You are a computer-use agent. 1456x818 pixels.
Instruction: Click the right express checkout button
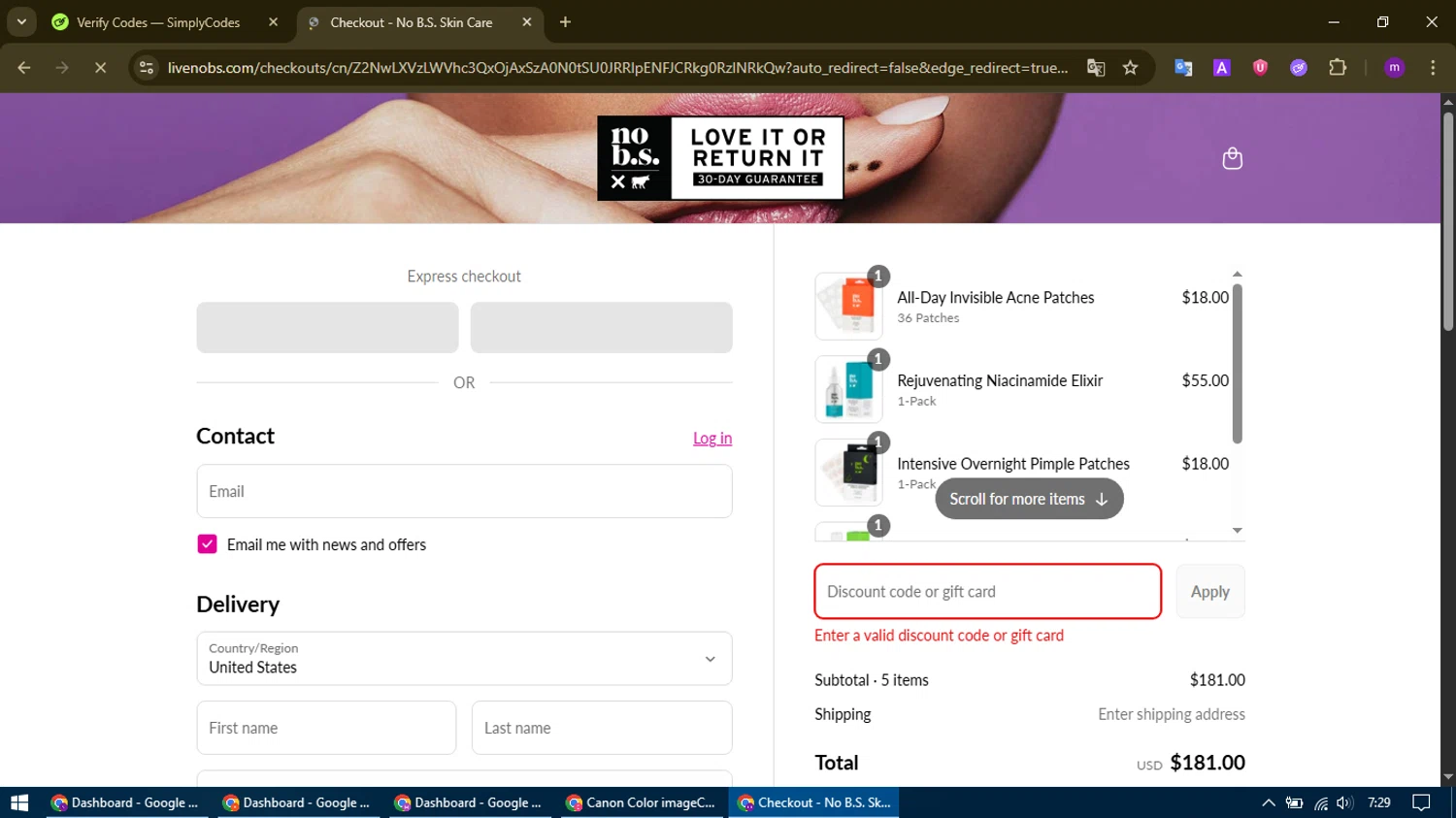[601, 327]
